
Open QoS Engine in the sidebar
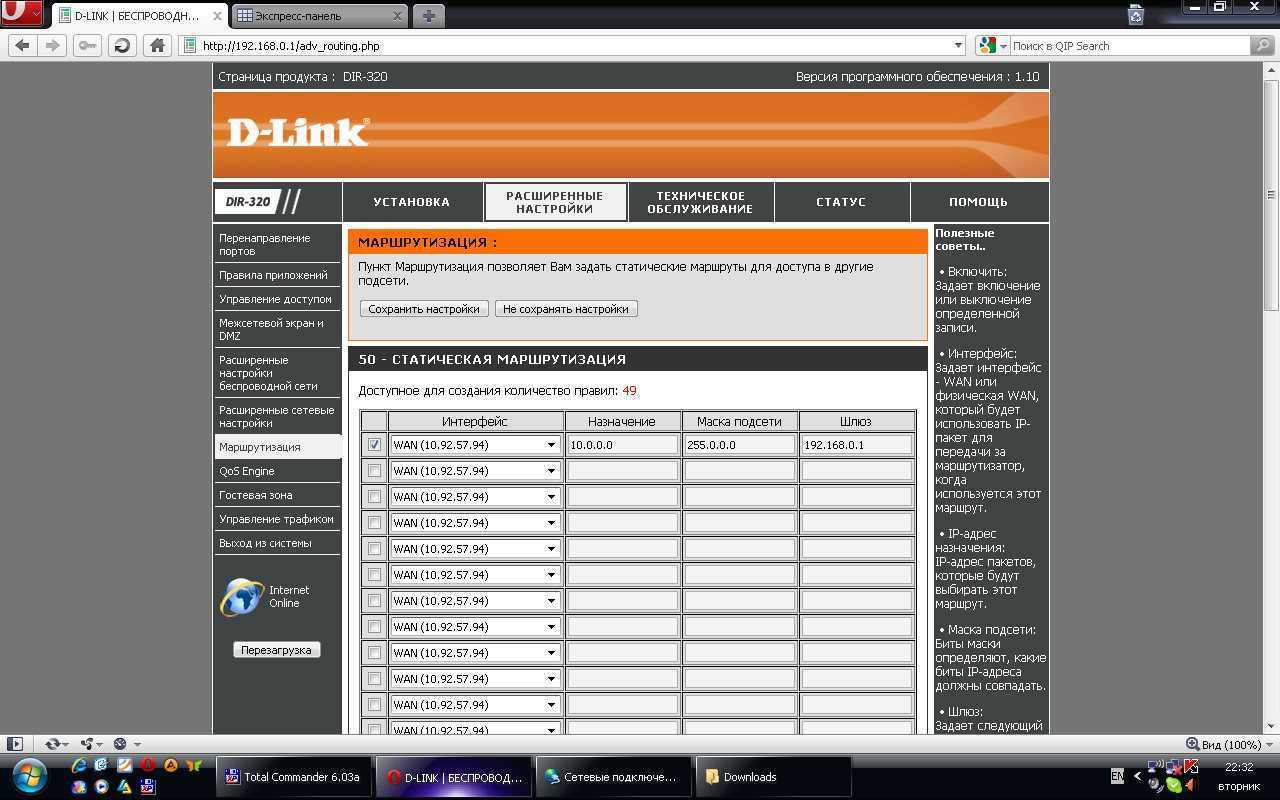click(247, 471)
